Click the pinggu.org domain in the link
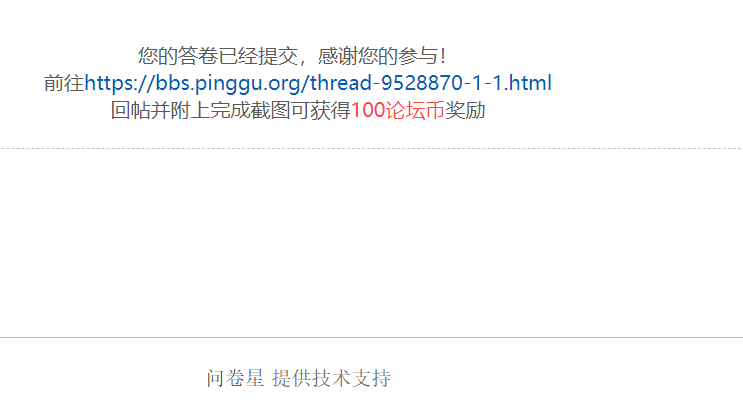The image size is (743, 414). click(248, 83)
